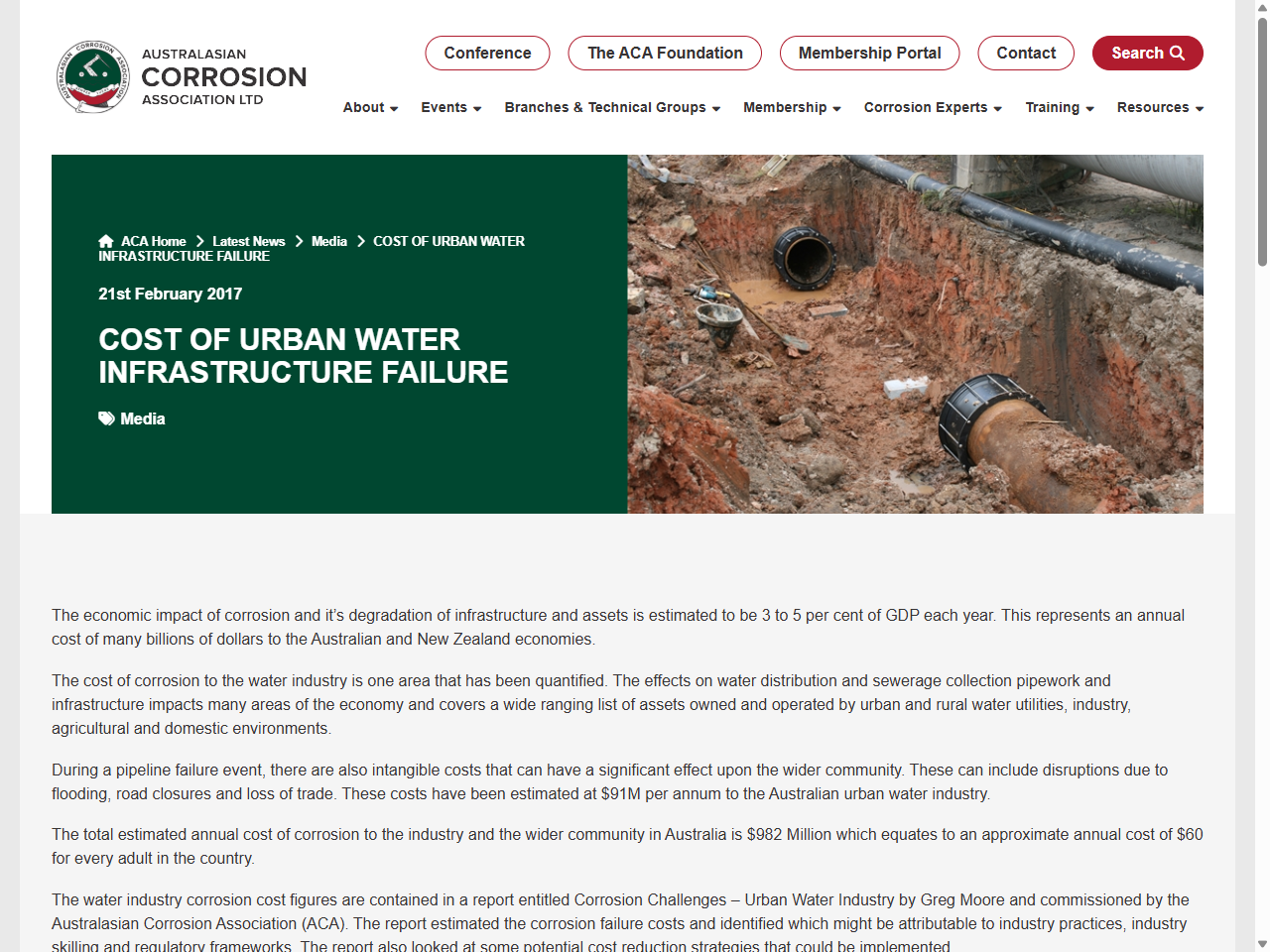The height and width of the screenshot is (952, 1270).
Task: Expand Branches & Technical Groups menu
Action: click(x=612, y=107)
